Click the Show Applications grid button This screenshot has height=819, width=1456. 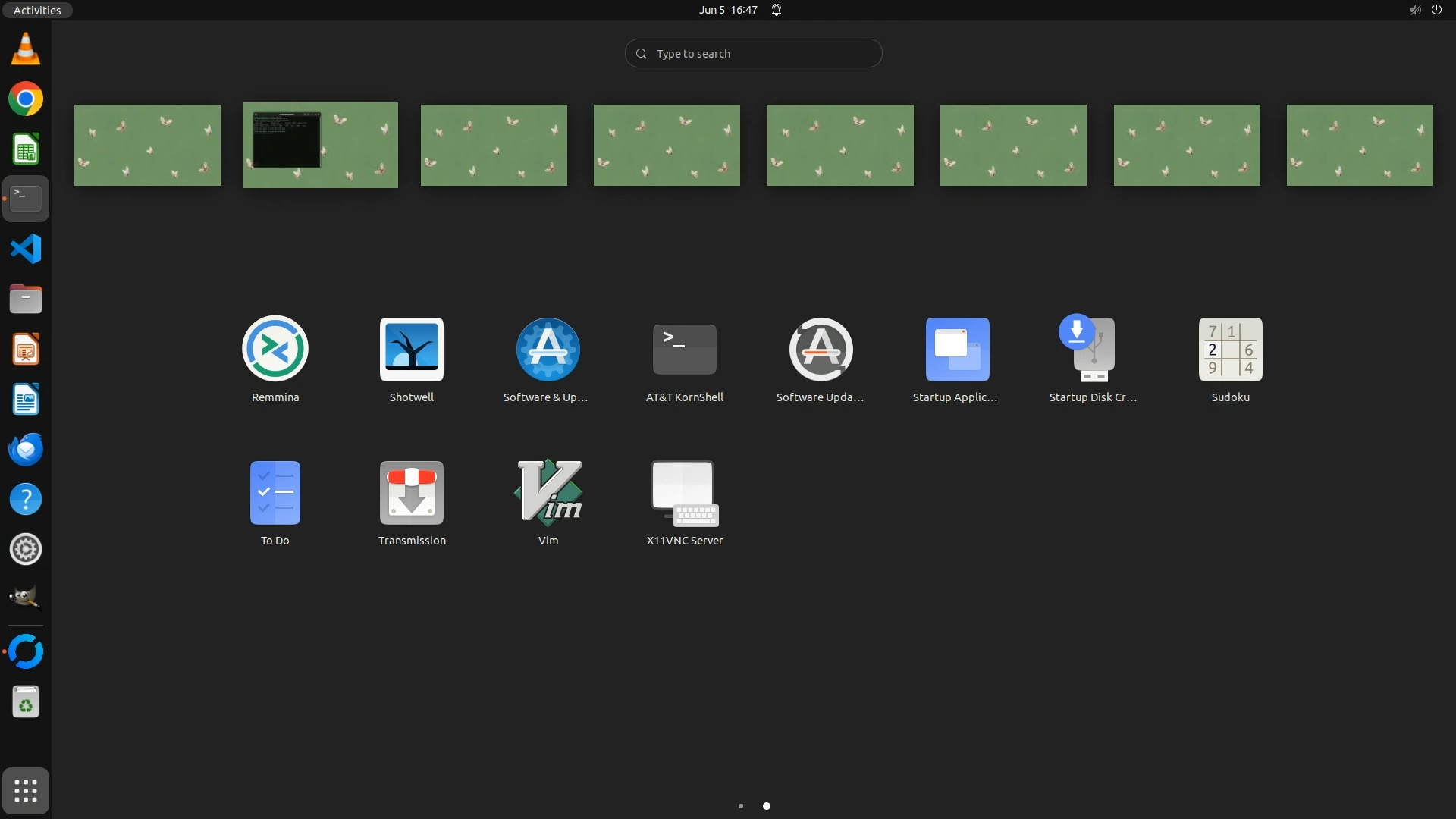26,791
